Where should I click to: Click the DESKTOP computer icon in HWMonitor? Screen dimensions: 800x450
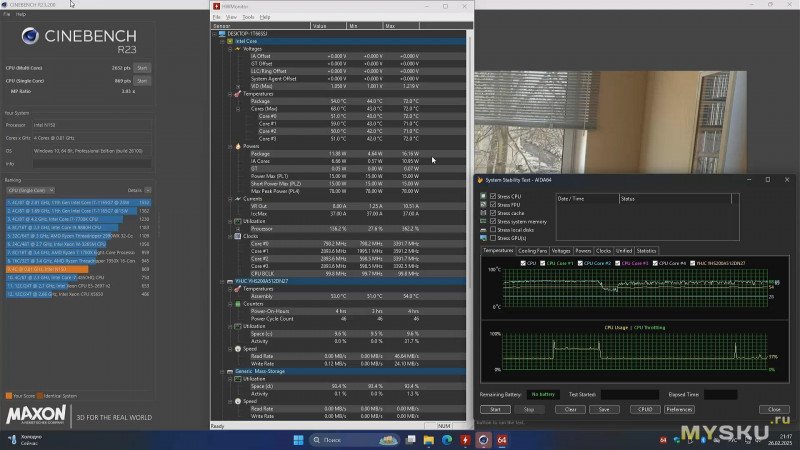pyautogui.click(x=222, y=34)
